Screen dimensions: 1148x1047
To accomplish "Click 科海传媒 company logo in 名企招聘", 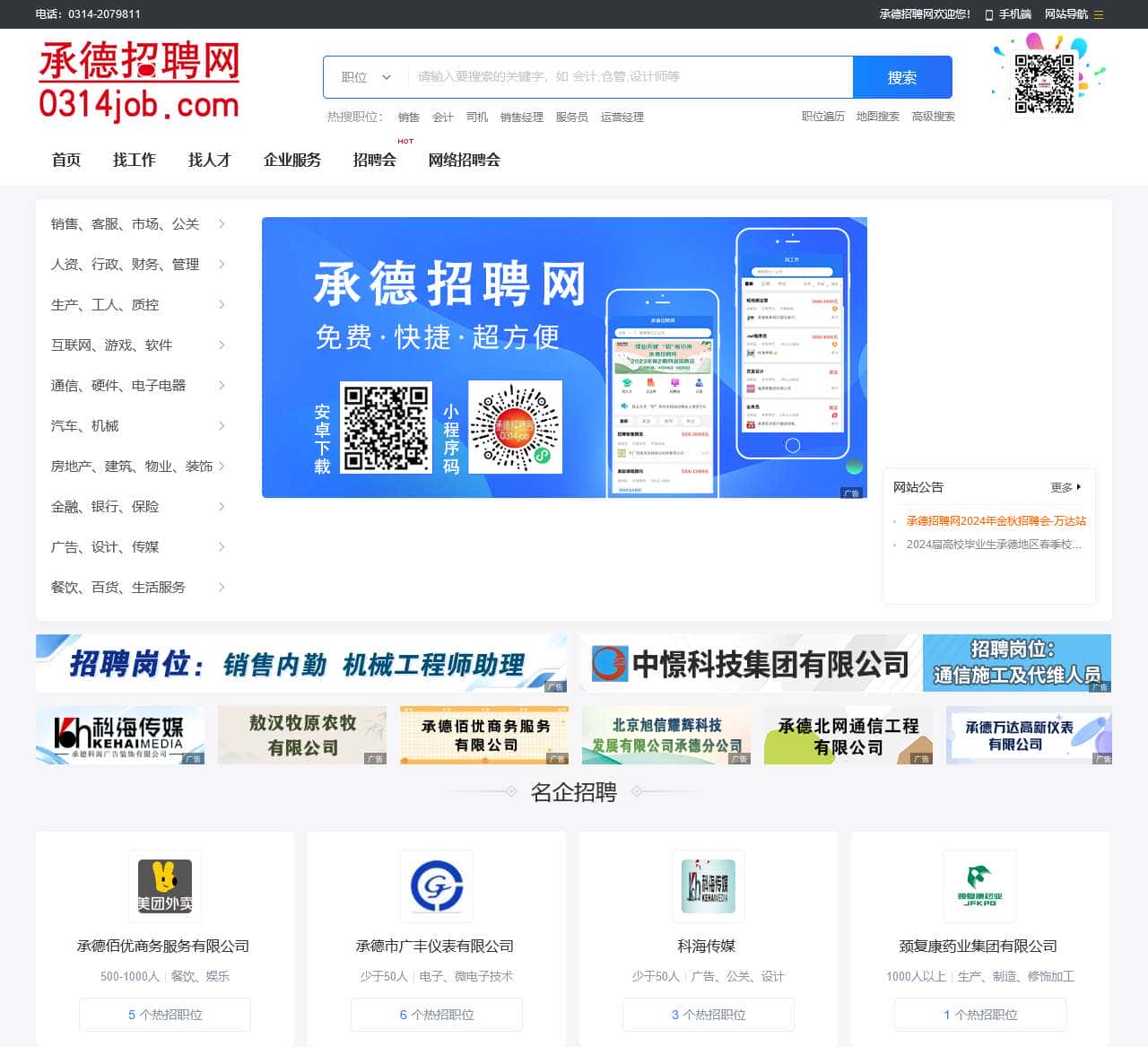I will (x=709, y=886).
